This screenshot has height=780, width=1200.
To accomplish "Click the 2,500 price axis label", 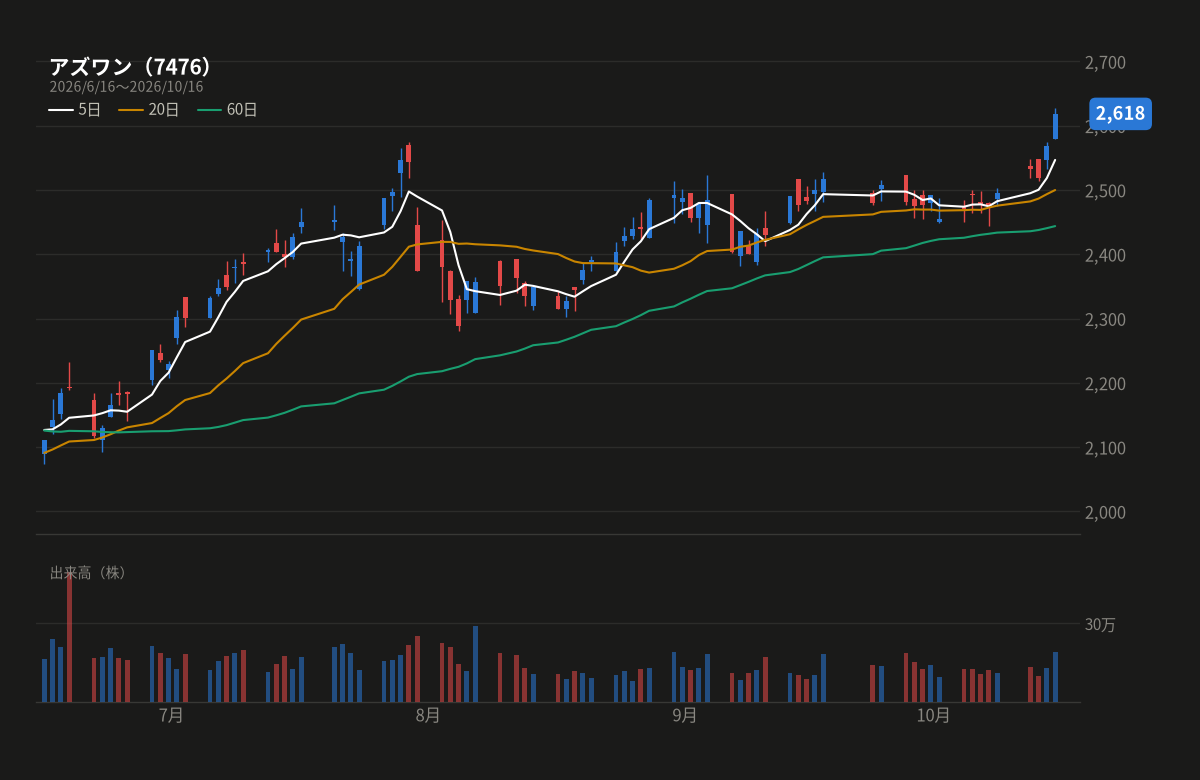I will point(1105,191).
